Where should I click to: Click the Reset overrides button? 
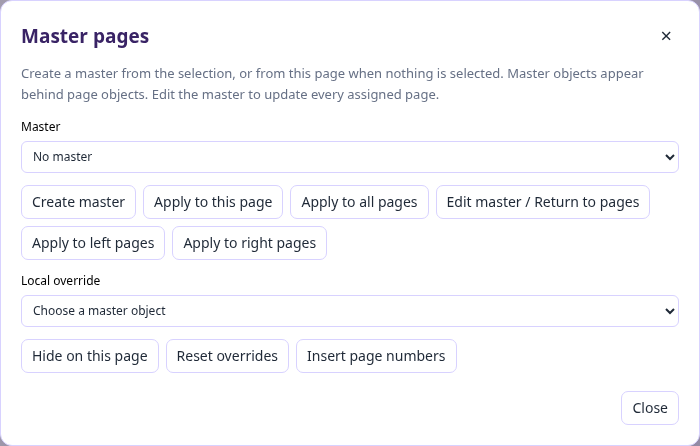click(227, 356)
